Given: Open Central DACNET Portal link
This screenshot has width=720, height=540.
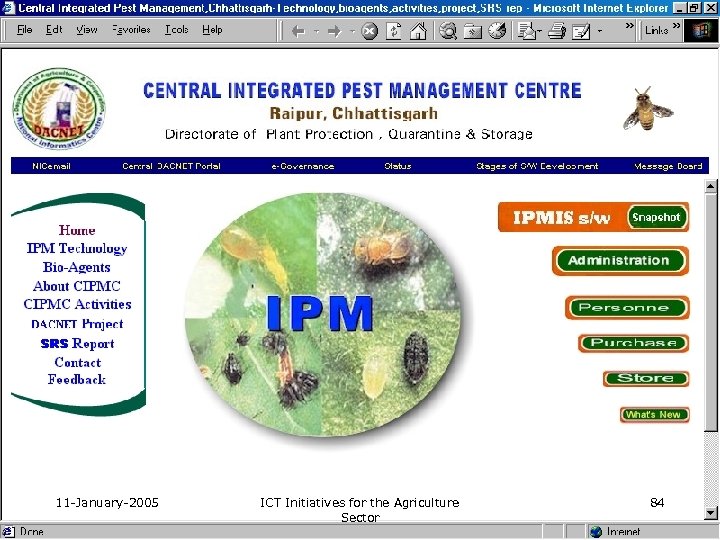Looking at the screenshot, I should [171, 166].
